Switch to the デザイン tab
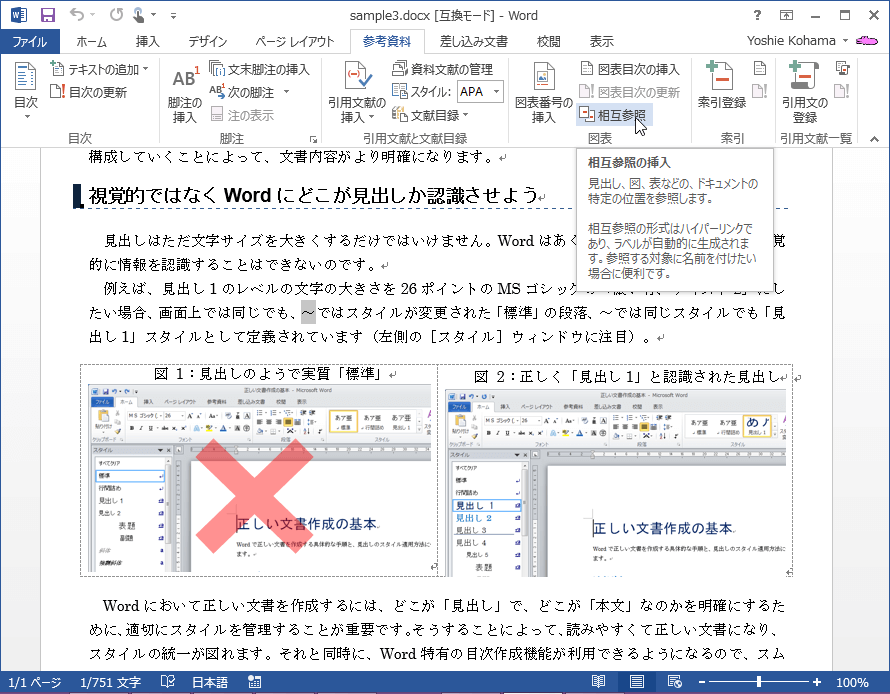The width and height of the screenshot is (890, 694). pos(208,41)
